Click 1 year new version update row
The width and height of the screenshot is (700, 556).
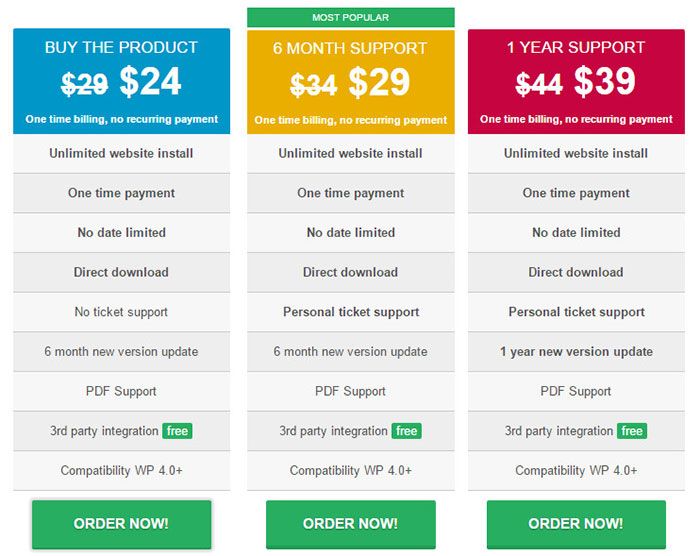576,352
